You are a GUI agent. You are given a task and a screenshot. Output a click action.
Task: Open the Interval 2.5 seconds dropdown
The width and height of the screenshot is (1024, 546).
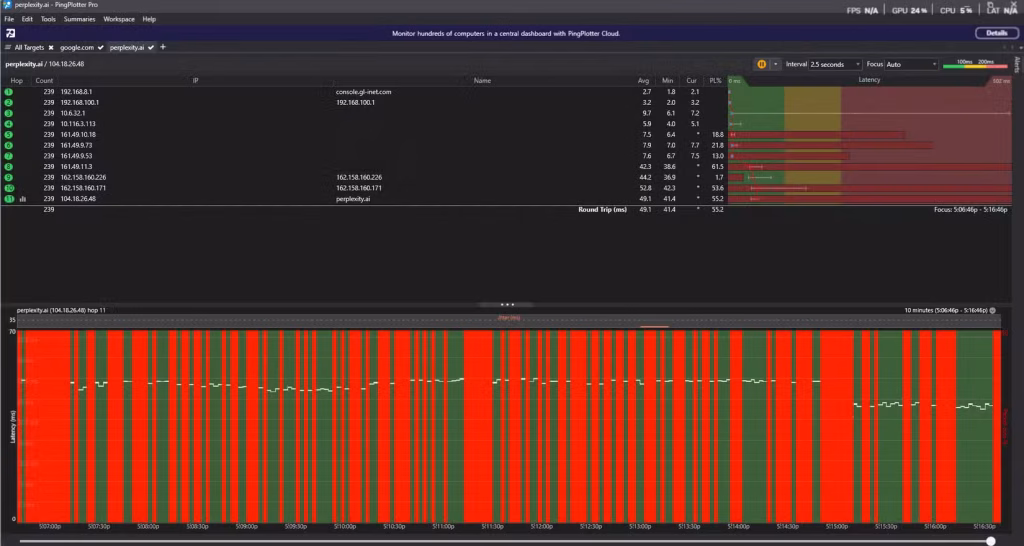834,64
